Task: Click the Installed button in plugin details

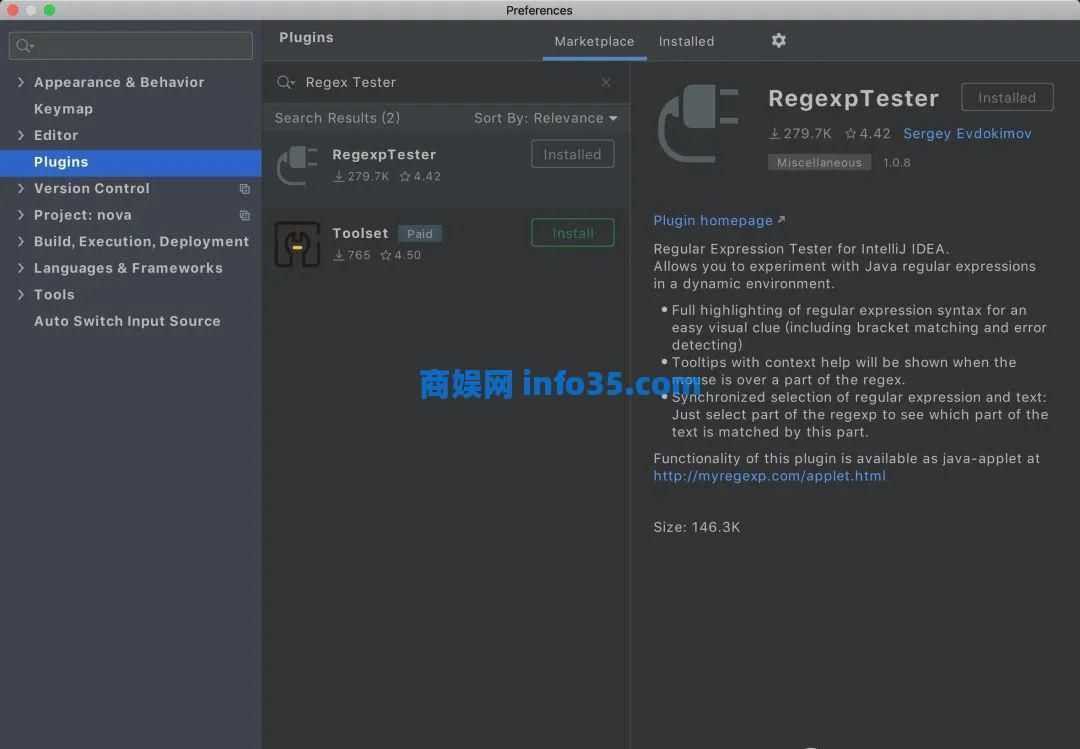Action: tap(1007, 98)
